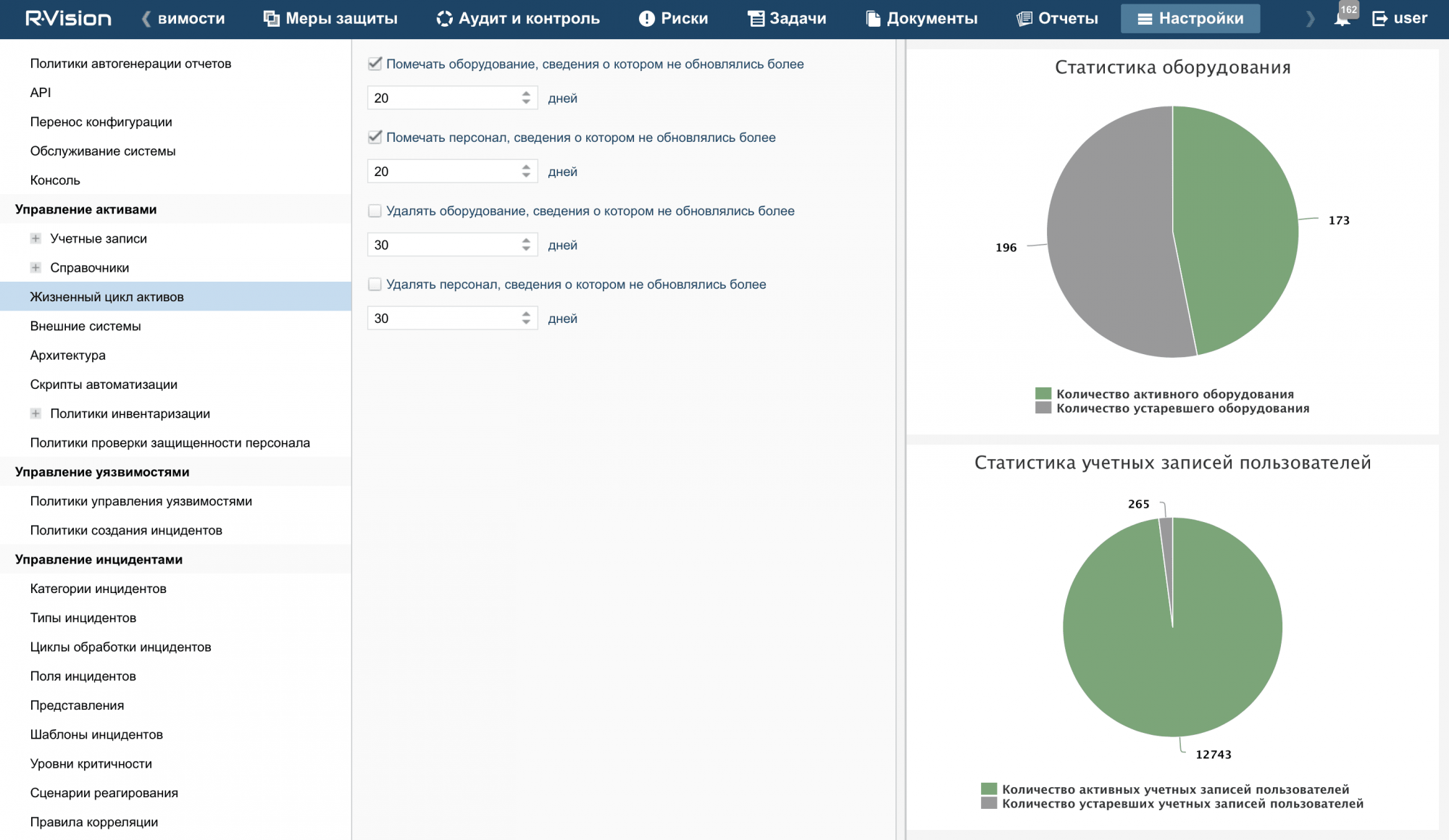Open notifications bell with 162 badge
1449x840 pixels.
(x=1342, y=18)
